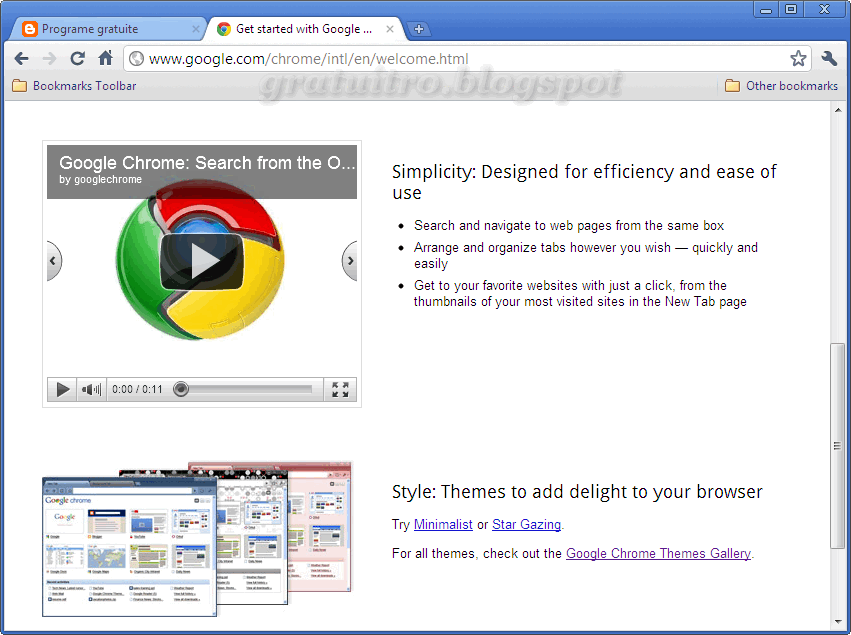The image size is (851, 635).
Task: Enter fullscreen video mode
Action: click(340, 389)
